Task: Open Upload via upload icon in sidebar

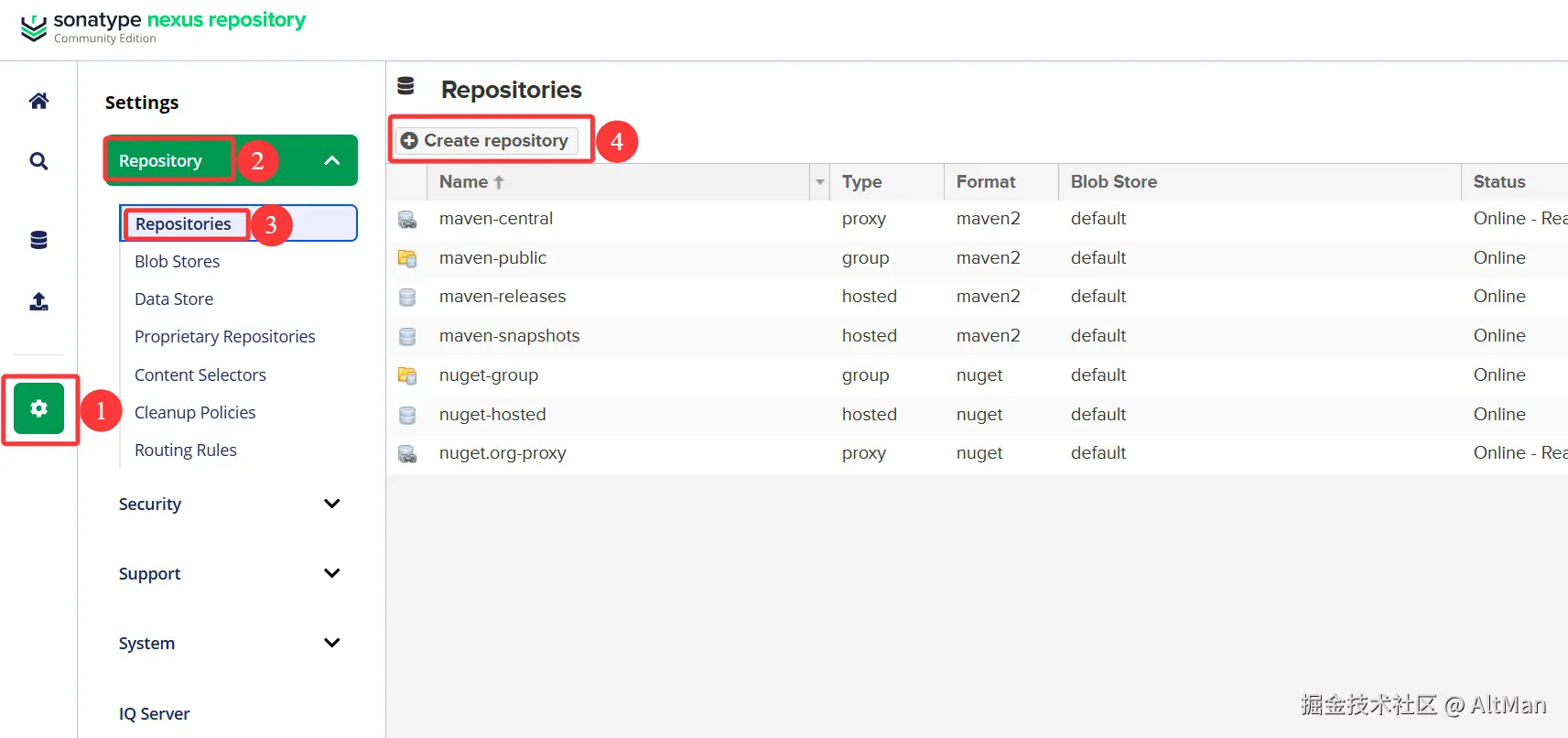Action: 38,301
